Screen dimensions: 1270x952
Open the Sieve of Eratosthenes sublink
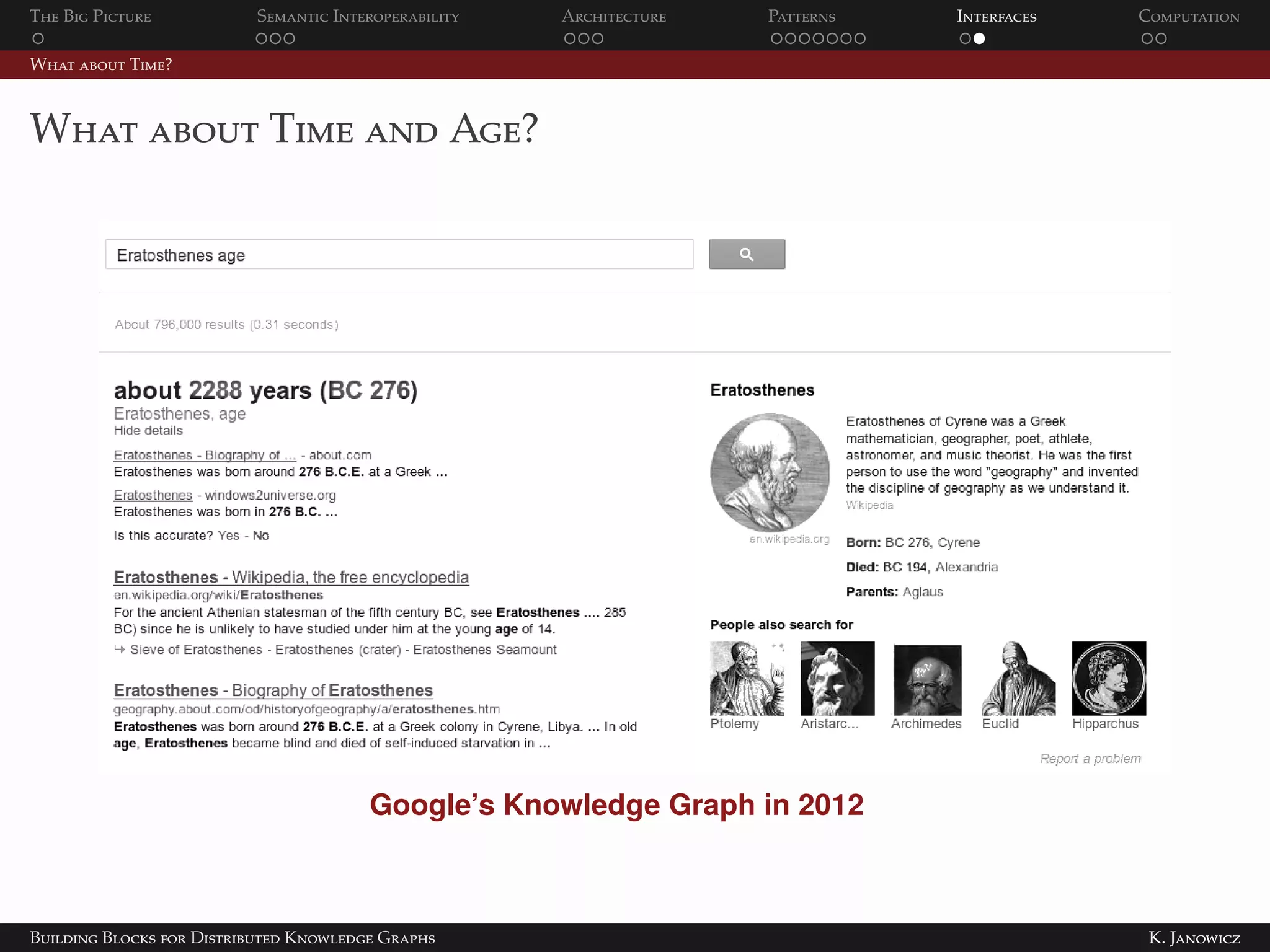coord(196,650)
